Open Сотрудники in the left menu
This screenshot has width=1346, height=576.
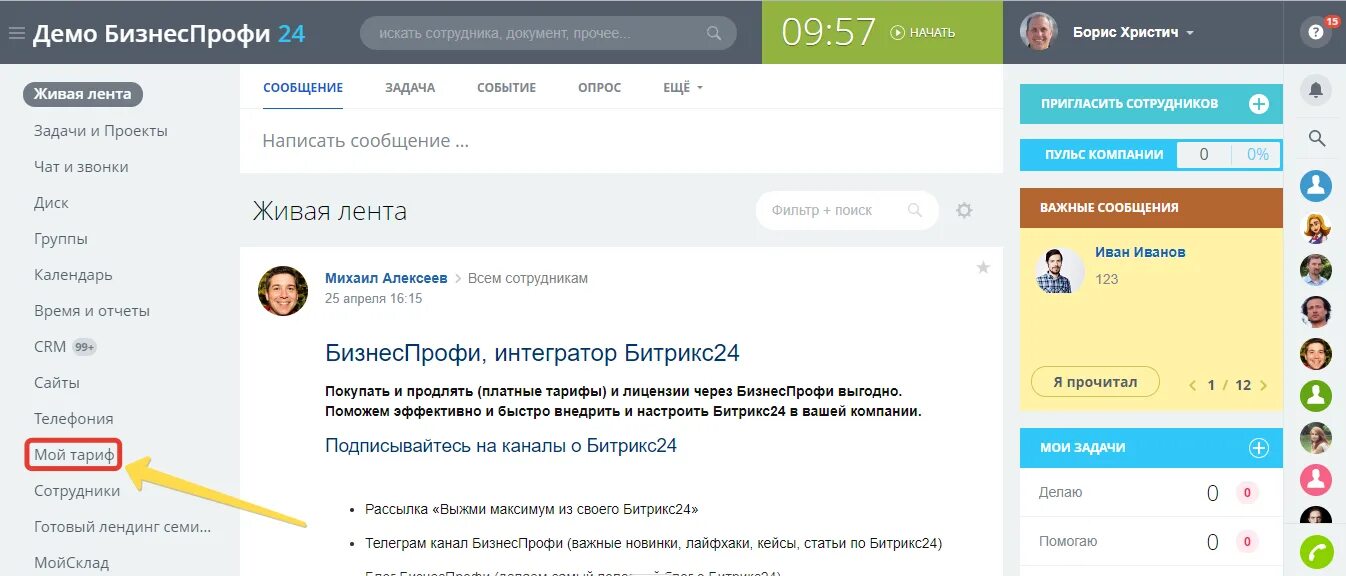(77, 491)
